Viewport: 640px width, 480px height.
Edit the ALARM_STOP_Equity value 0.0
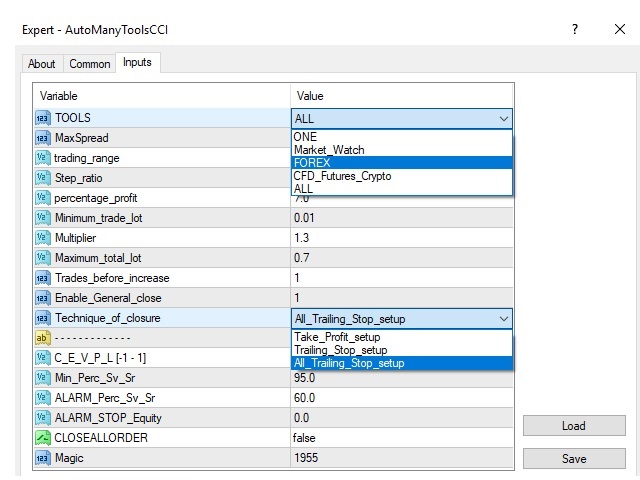click(x=402, y=418)
